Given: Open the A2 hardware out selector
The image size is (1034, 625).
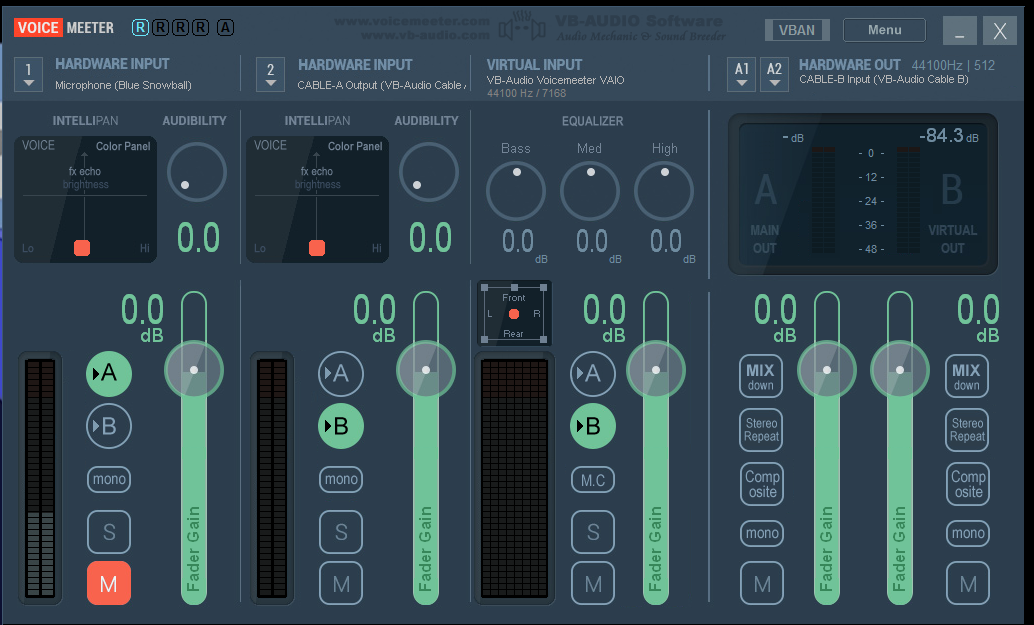Looking at the screenshot, I should 774,74.
